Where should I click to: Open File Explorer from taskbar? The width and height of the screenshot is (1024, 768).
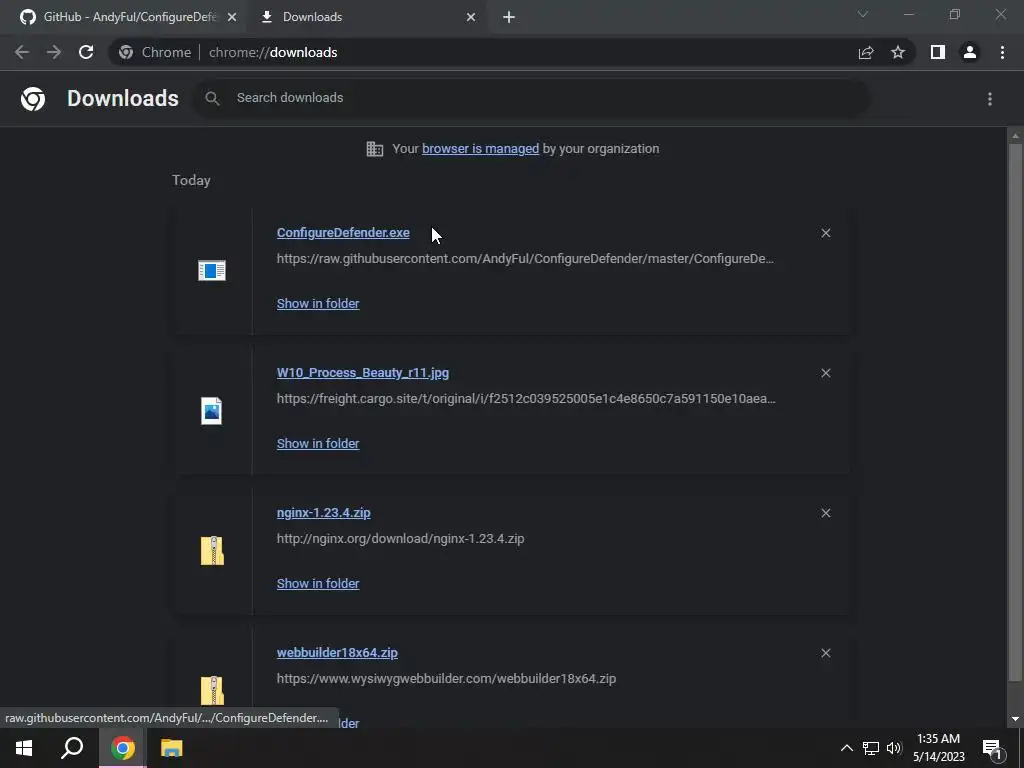coord(172,748)
